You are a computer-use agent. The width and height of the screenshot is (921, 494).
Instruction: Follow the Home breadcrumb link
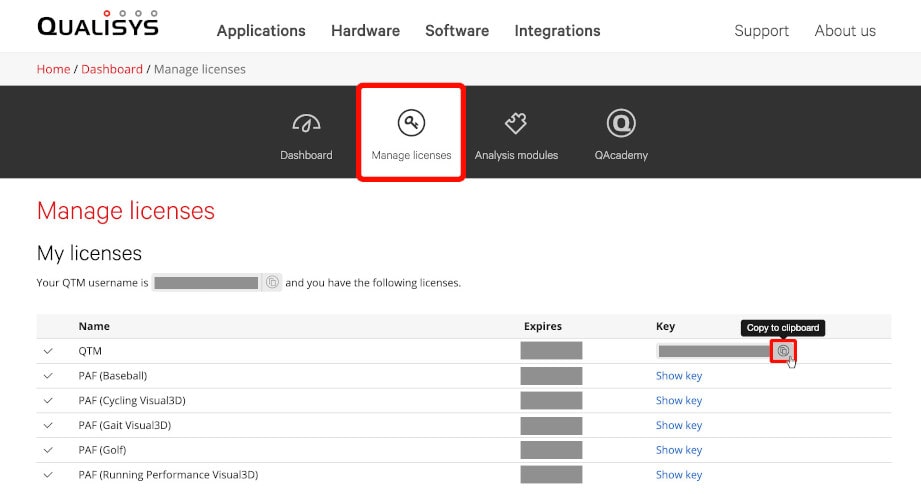pyautogui.click(x=53, y=69)
